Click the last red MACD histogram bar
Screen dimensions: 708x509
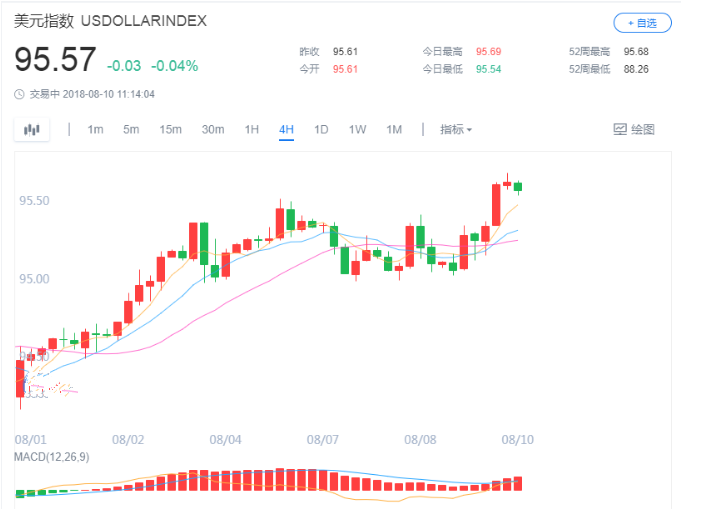tap(518, 484)
